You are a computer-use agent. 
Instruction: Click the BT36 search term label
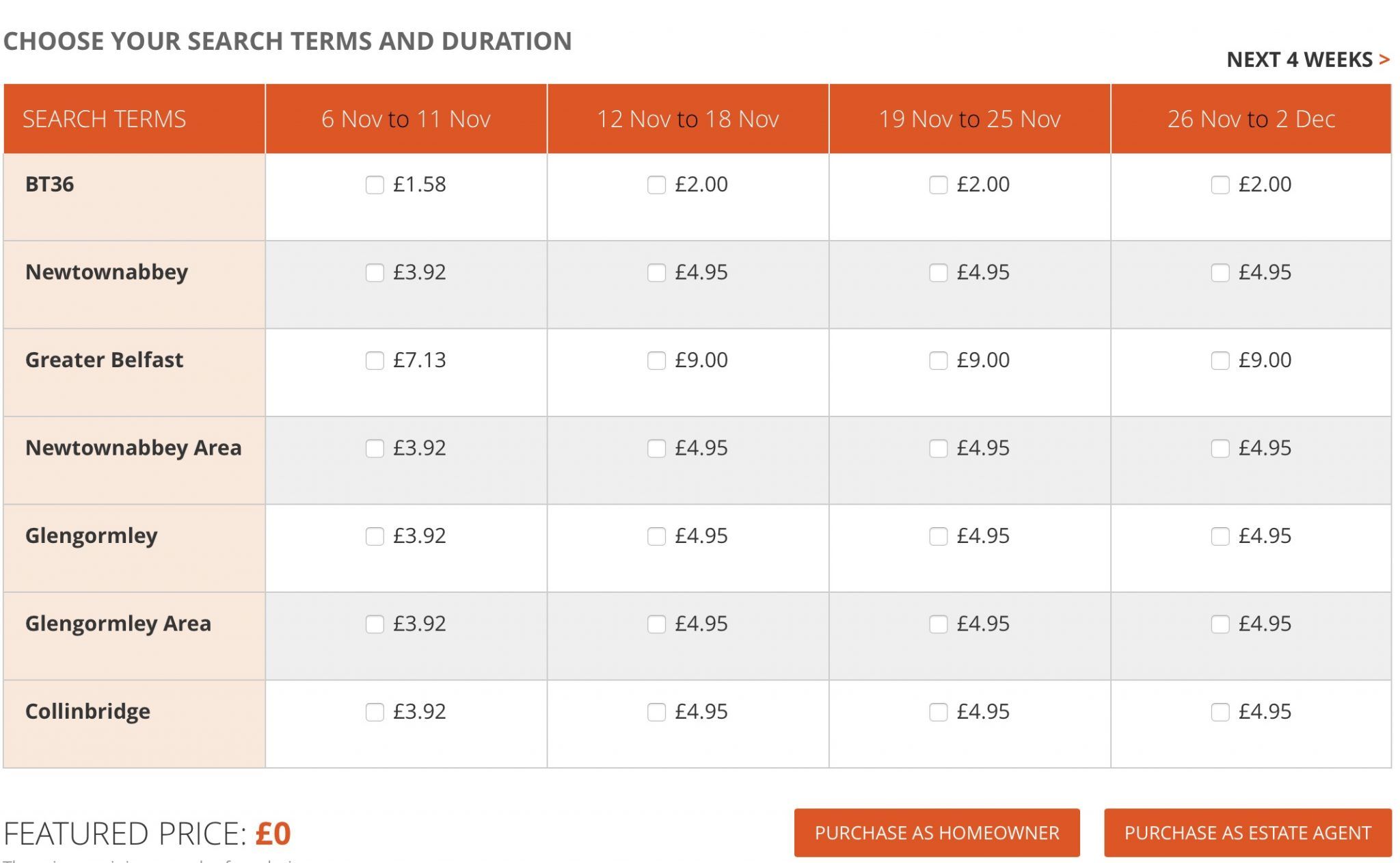[49, 185]
